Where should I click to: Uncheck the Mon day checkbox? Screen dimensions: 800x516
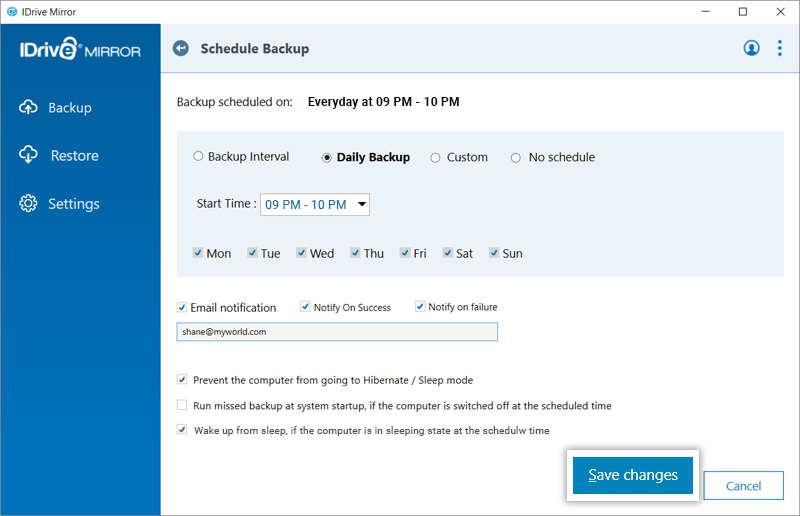pyautogui.click(x=198, y=253)
